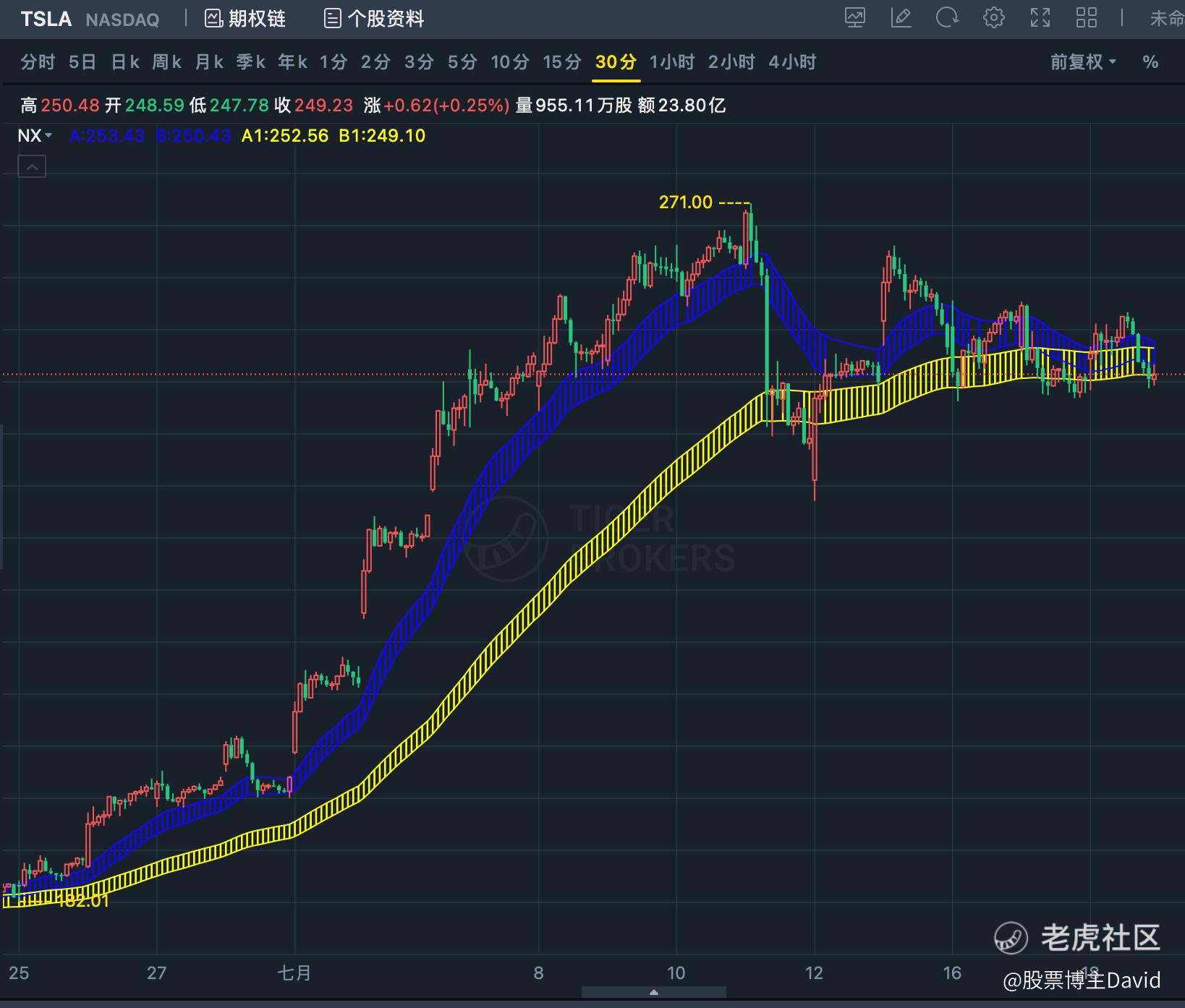Collapse indicator legend with up chevron
The width and height of the screenshot is (1185, 1008).
[32, 167]
